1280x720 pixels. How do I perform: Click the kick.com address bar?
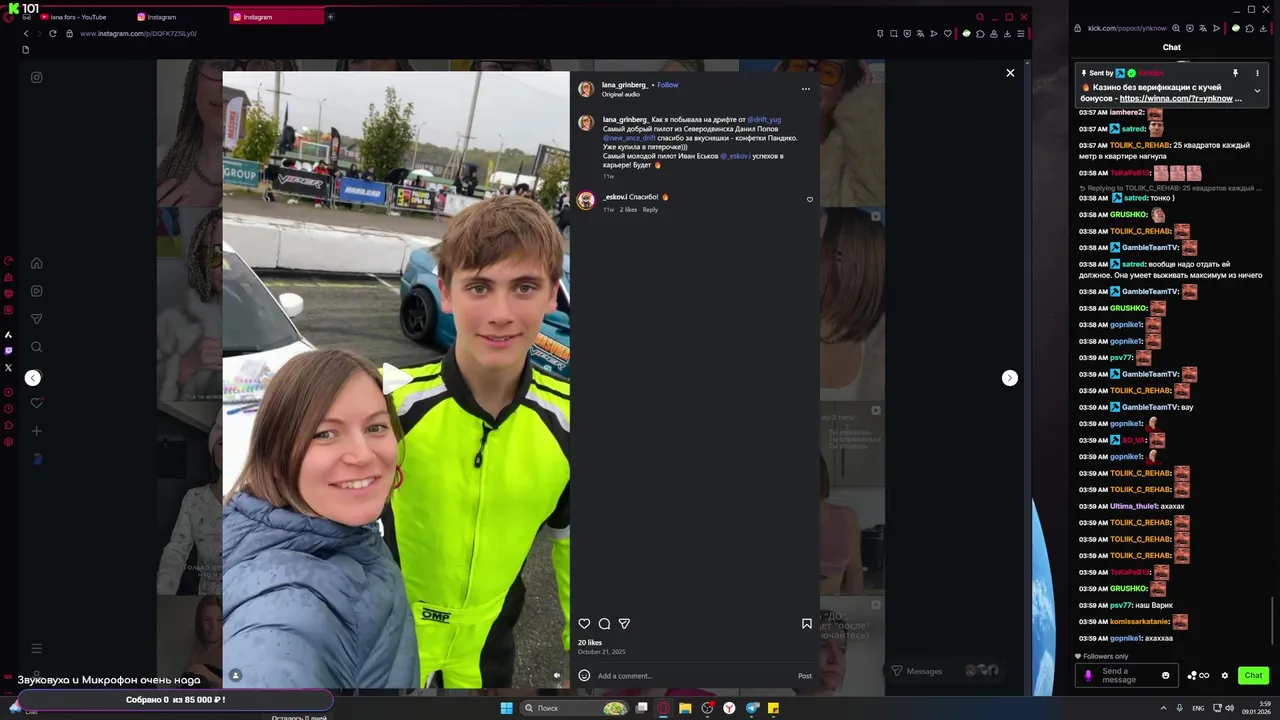(x=1125, y=28)
